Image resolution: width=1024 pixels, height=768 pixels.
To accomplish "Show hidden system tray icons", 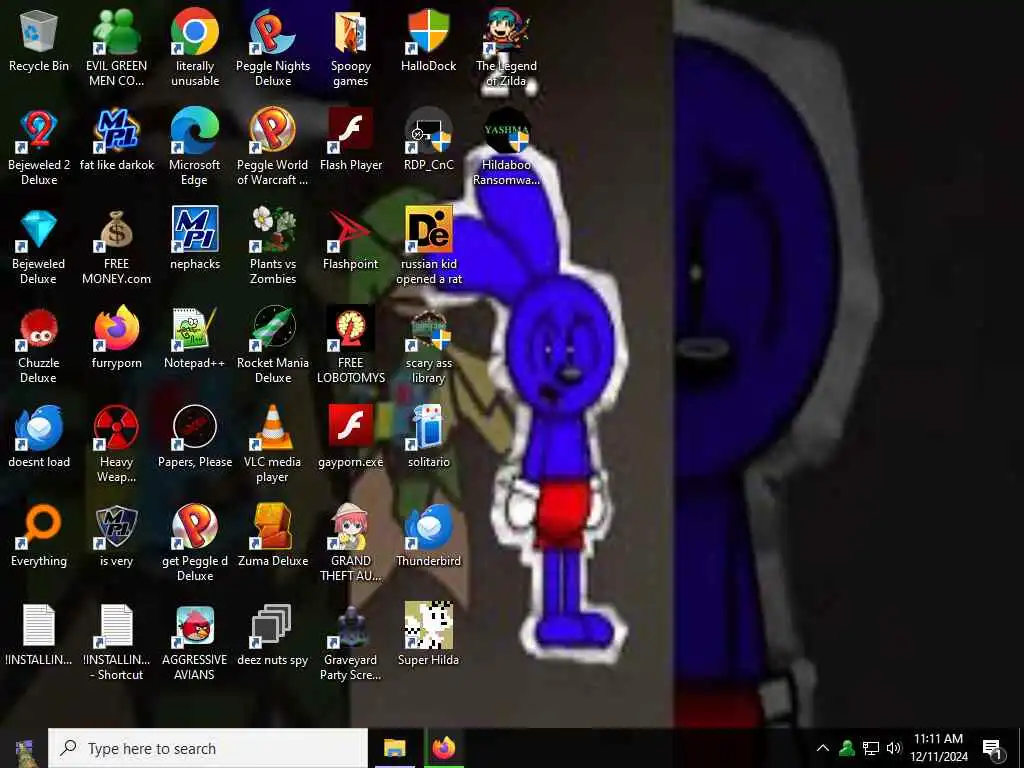I will (x=823, y=748).
